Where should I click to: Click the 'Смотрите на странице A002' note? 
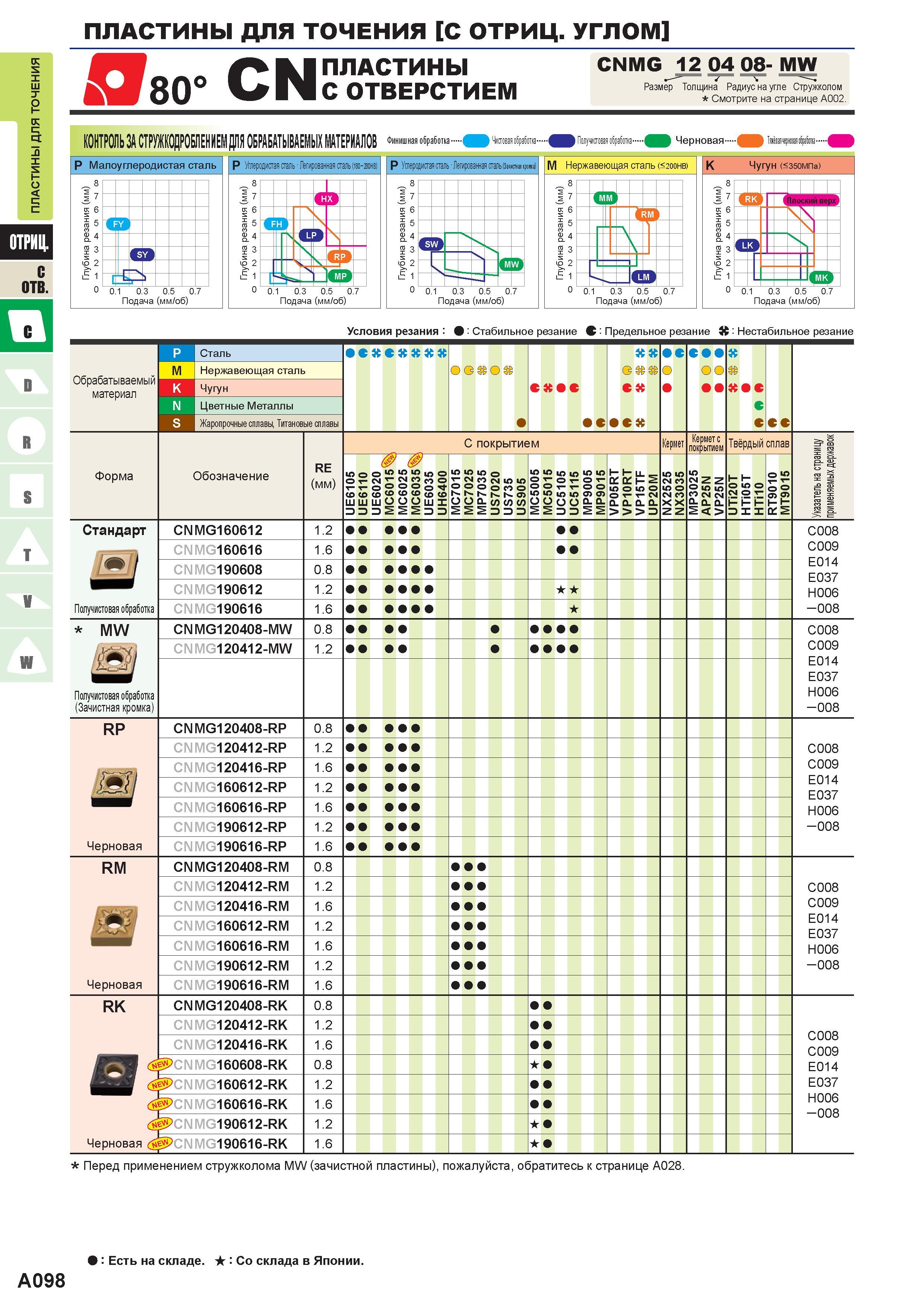[x=774, y=98]
